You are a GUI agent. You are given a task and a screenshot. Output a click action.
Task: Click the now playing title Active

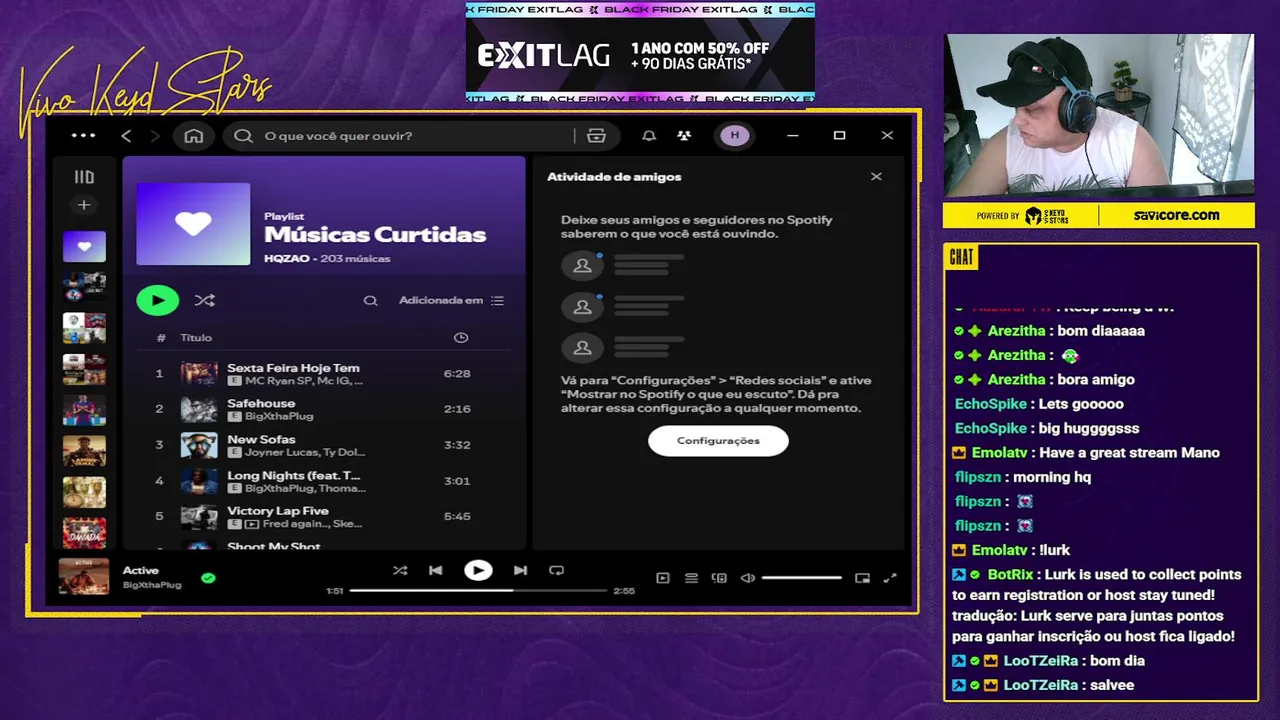[x=141, y=570]
